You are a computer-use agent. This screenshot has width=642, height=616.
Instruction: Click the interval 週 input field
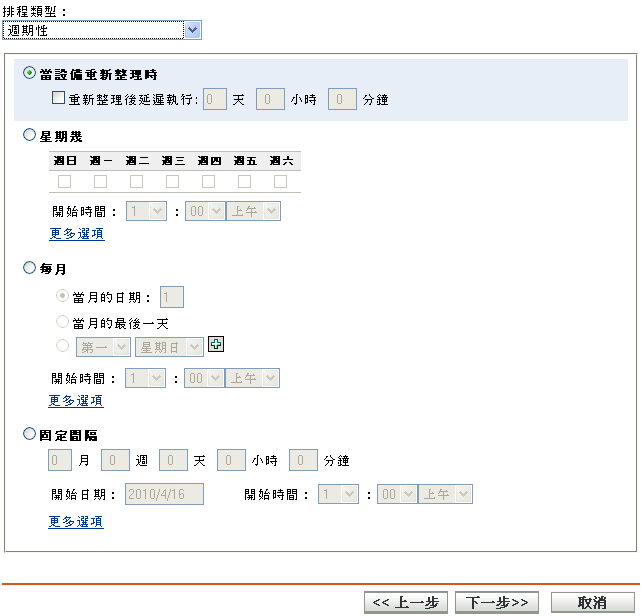coord(115,460)
